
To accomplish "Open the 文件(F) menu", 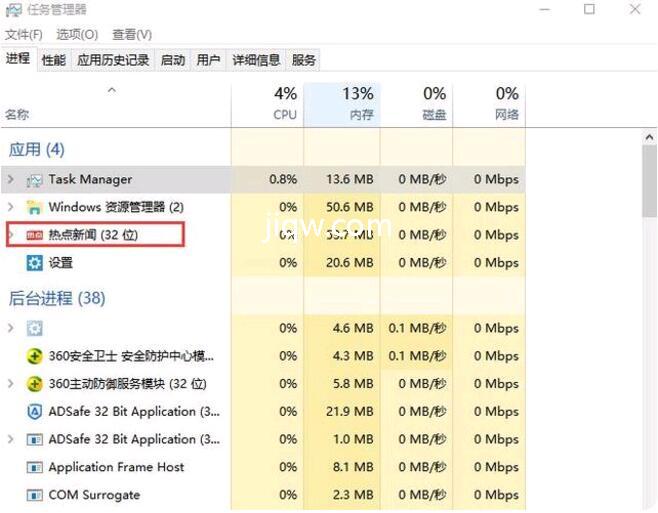I will pos(24,35).
